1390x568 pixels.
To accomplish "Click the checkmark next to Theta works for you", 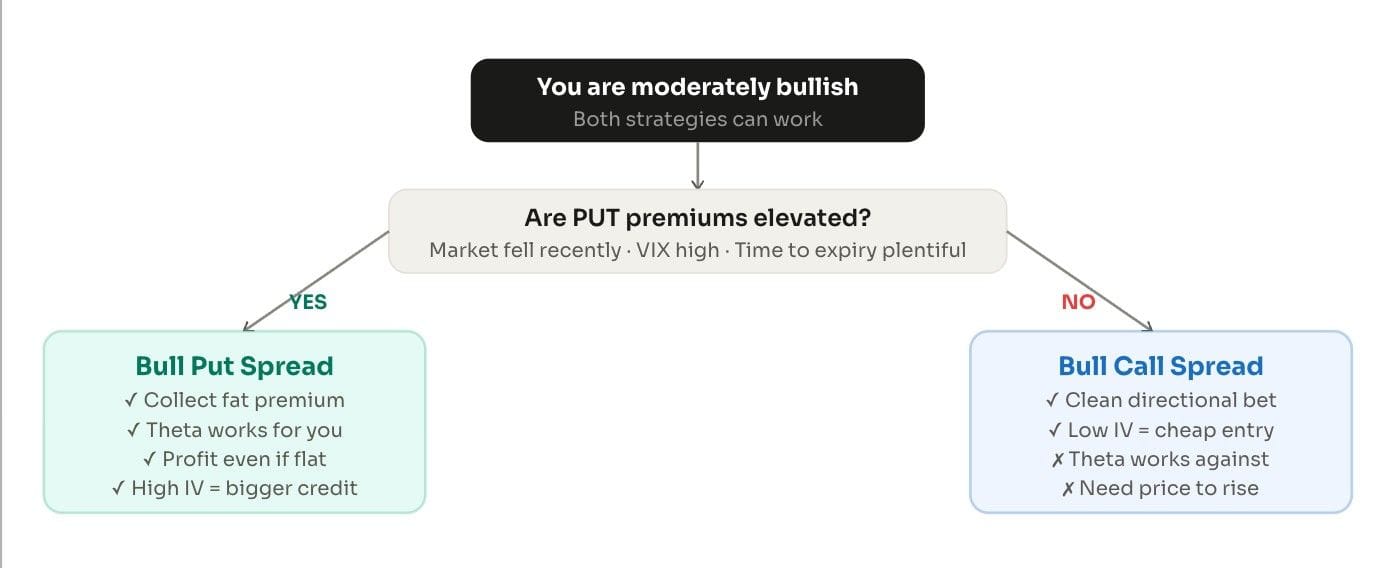I will (x=134, y=430).
